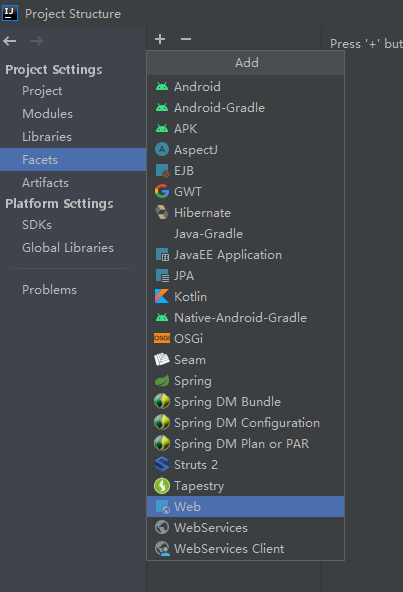Choose Android-Gradle facet type
This screenshot has width=403, height=592.
point(246,108)
